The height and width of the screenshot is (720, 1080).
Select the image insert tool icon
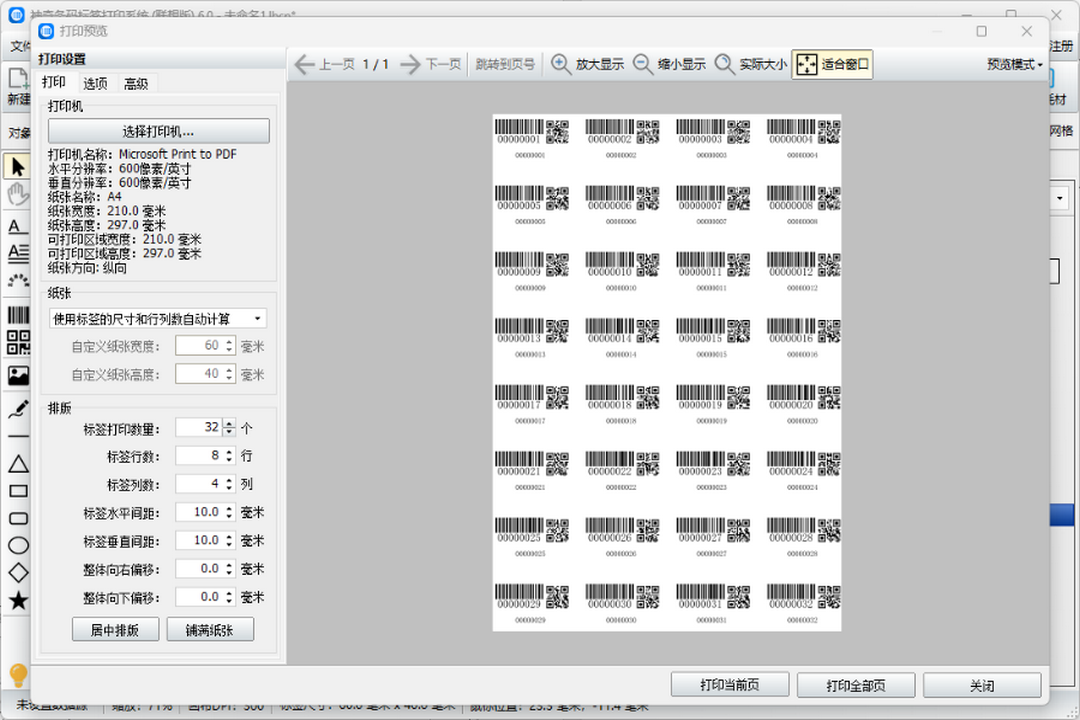18,376
